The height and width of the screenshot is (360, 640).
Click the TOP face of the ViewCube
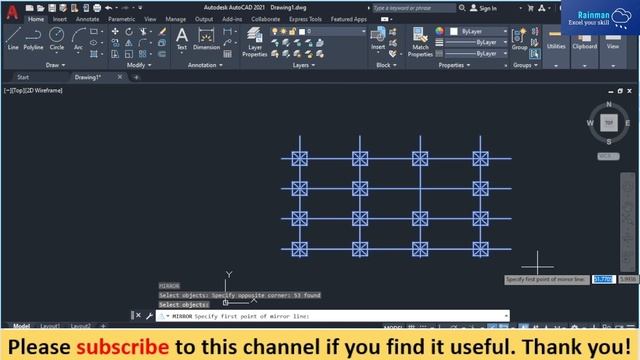point(609,122)
